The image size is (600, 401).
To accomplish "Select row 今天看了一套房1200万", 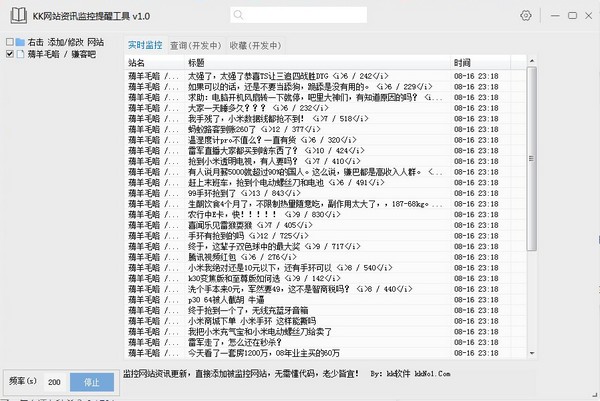I will click(325, 353).
